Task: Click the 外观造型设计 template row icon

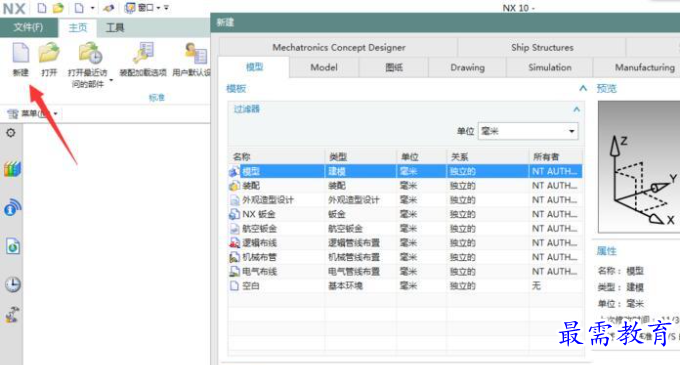Action: pos(234,200)
